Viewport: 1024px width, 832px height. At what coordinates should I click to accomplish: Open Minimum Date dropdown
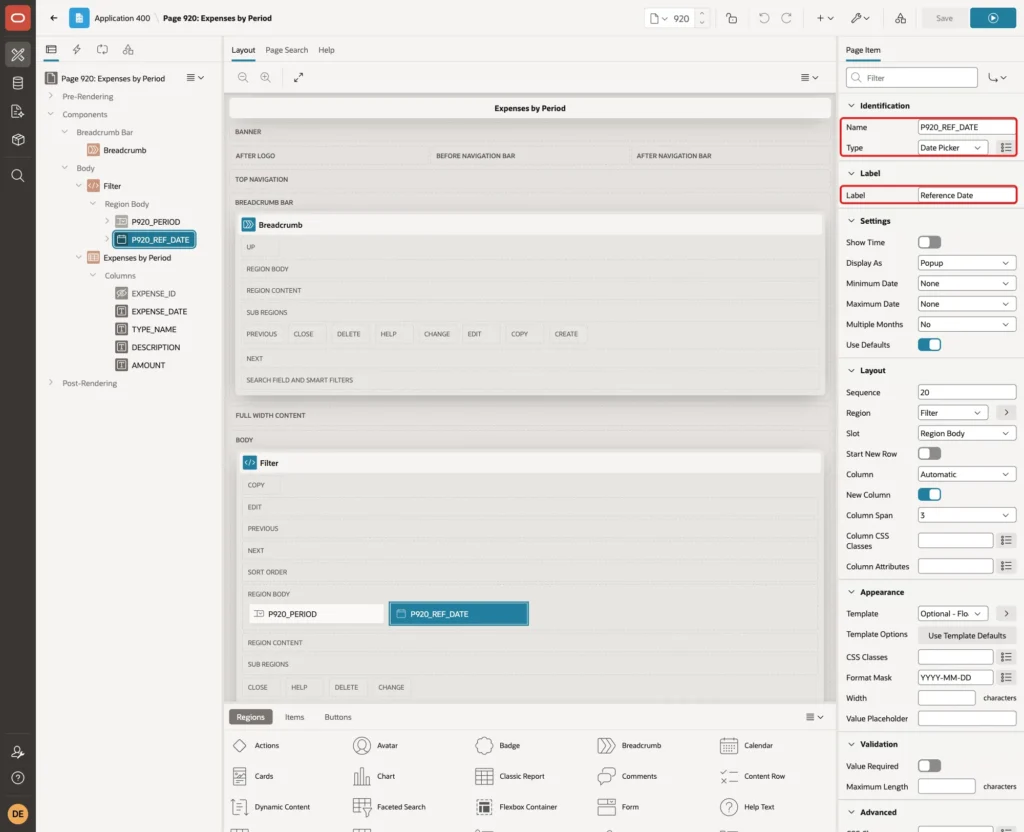tap(966, 283)
